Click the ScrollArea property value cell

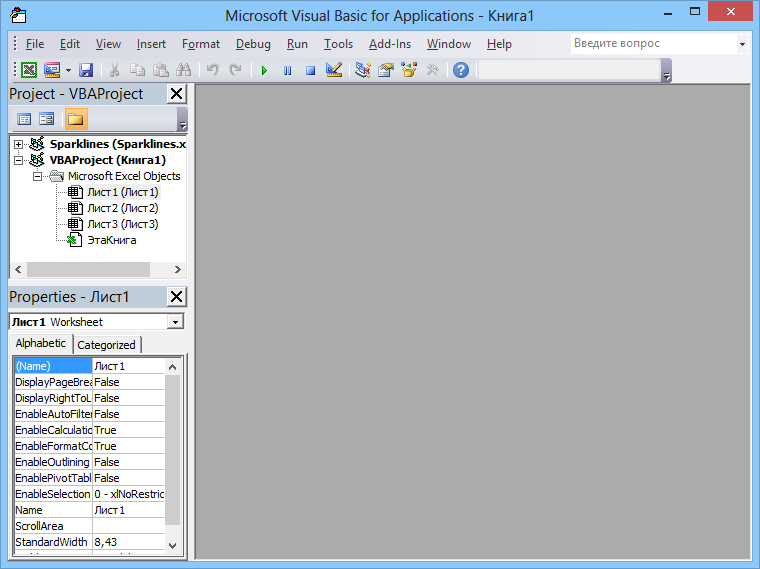pyautogui.click(x=128, y=526)
